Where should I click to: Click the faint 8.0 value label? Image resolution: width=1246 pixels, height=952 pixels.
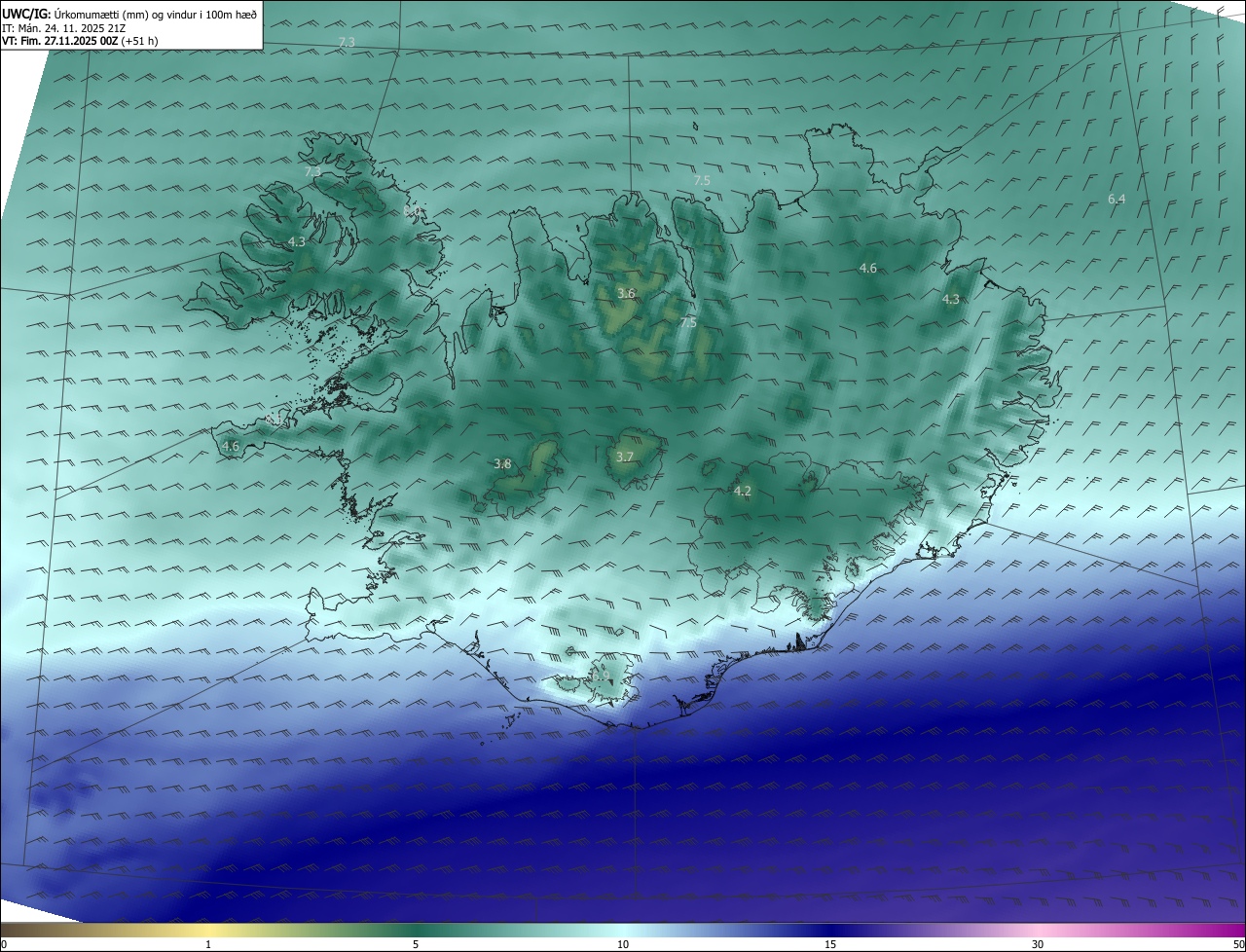point(412,210)
